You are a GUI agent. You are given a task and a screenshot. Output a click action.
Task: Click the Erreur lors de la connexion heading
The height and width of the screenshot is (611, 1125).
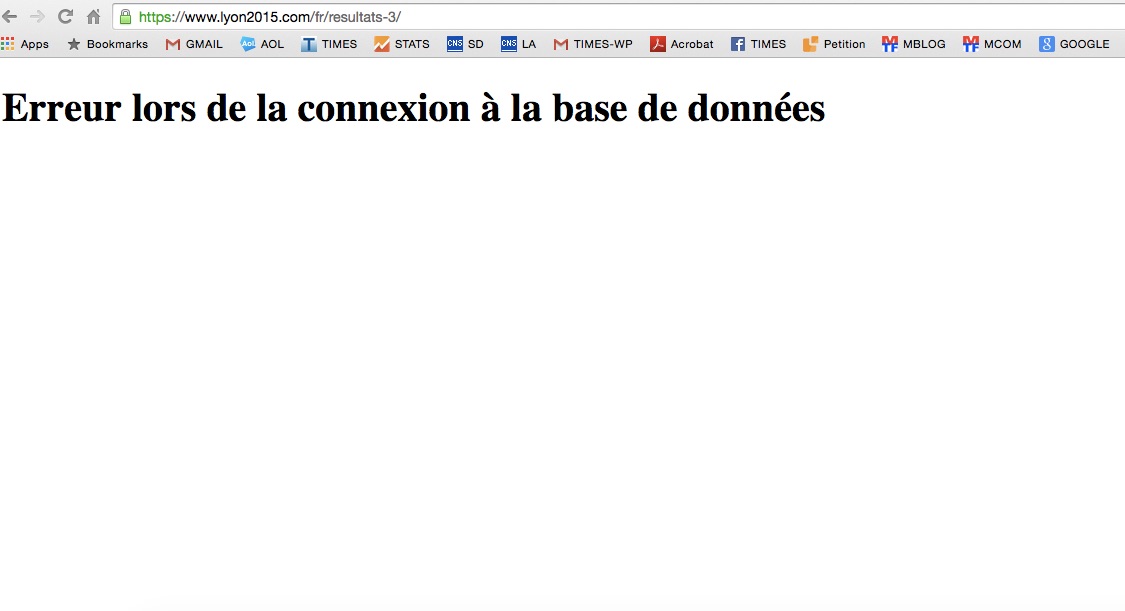(x=414, y=108)
